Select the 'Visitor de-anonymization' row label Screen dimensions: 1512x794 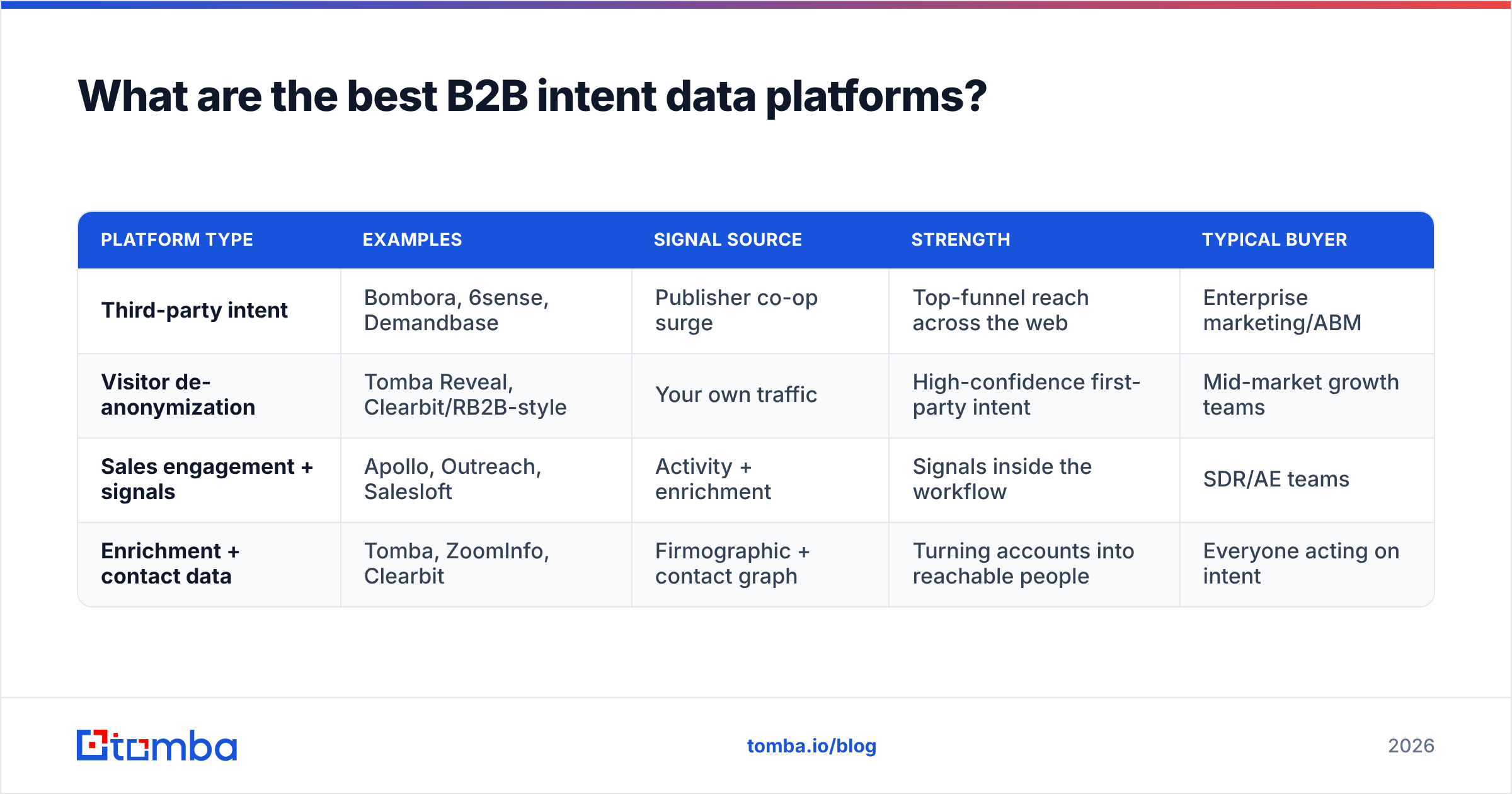click(178, 394)
